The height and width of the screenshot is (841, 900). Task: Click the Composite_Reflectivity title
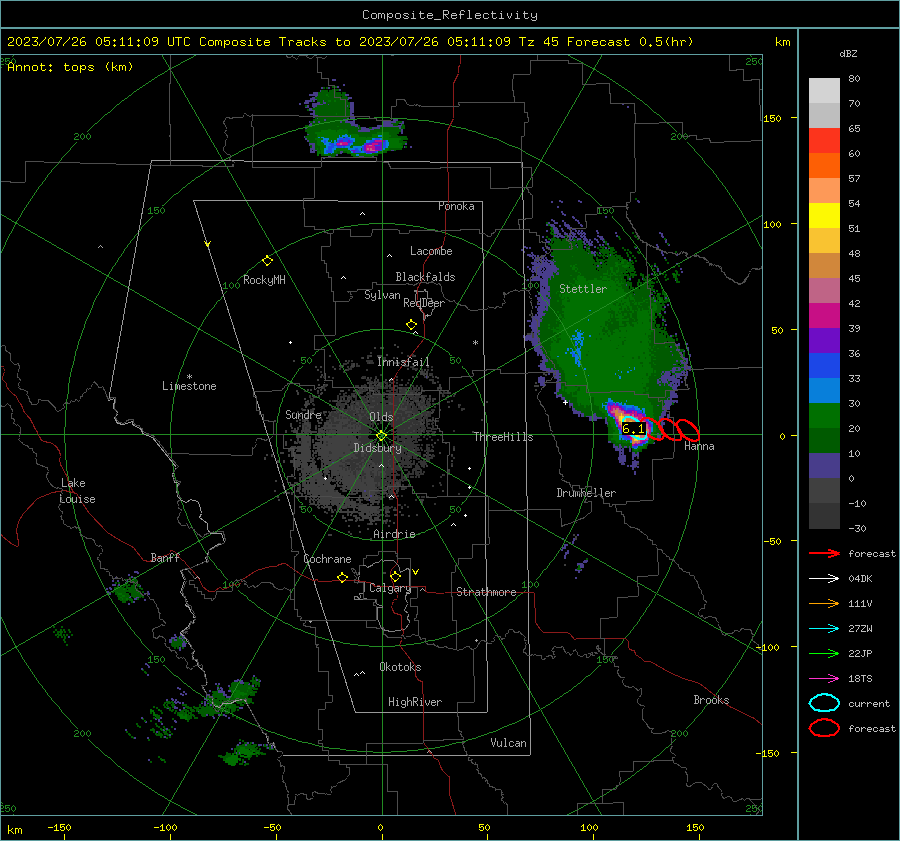point(449,15)
